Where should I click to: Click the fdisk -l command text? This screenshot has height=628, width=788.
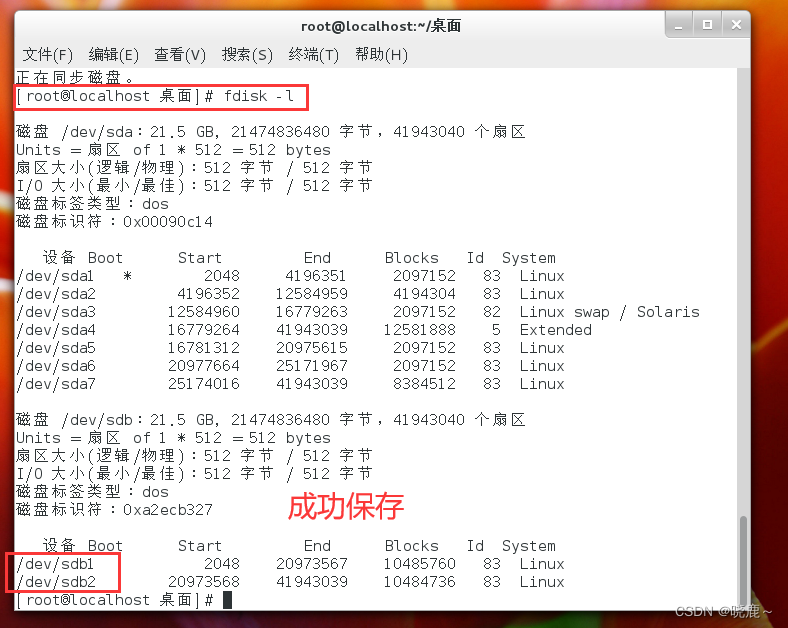click(x=259, y=96)
